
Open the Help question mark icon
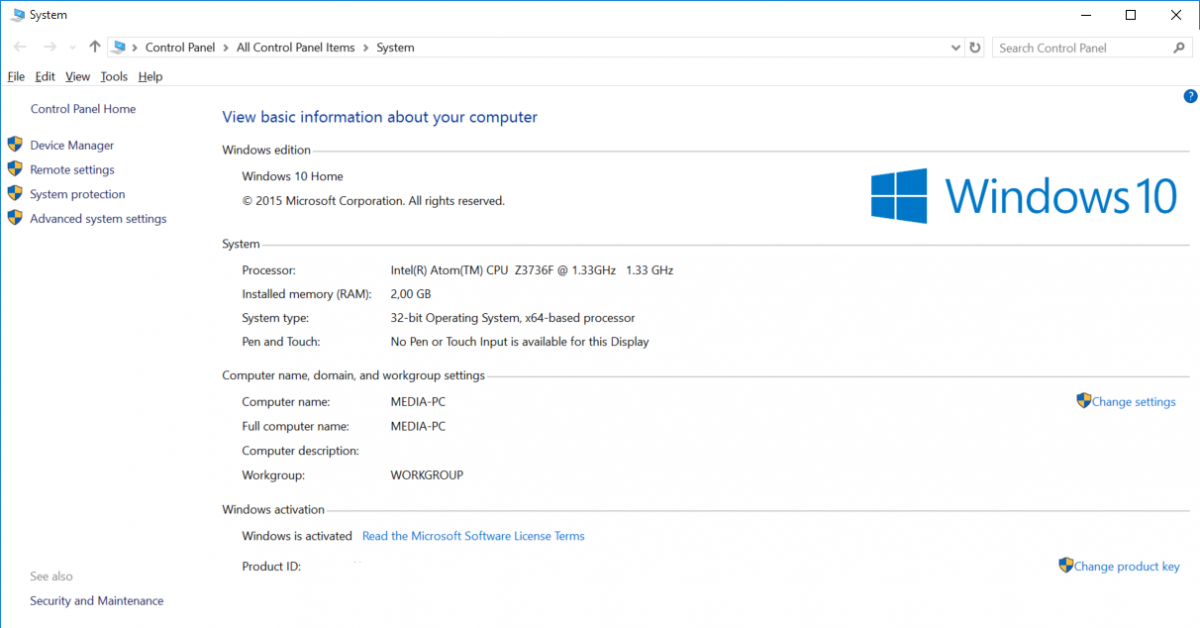pos(1190,96)
